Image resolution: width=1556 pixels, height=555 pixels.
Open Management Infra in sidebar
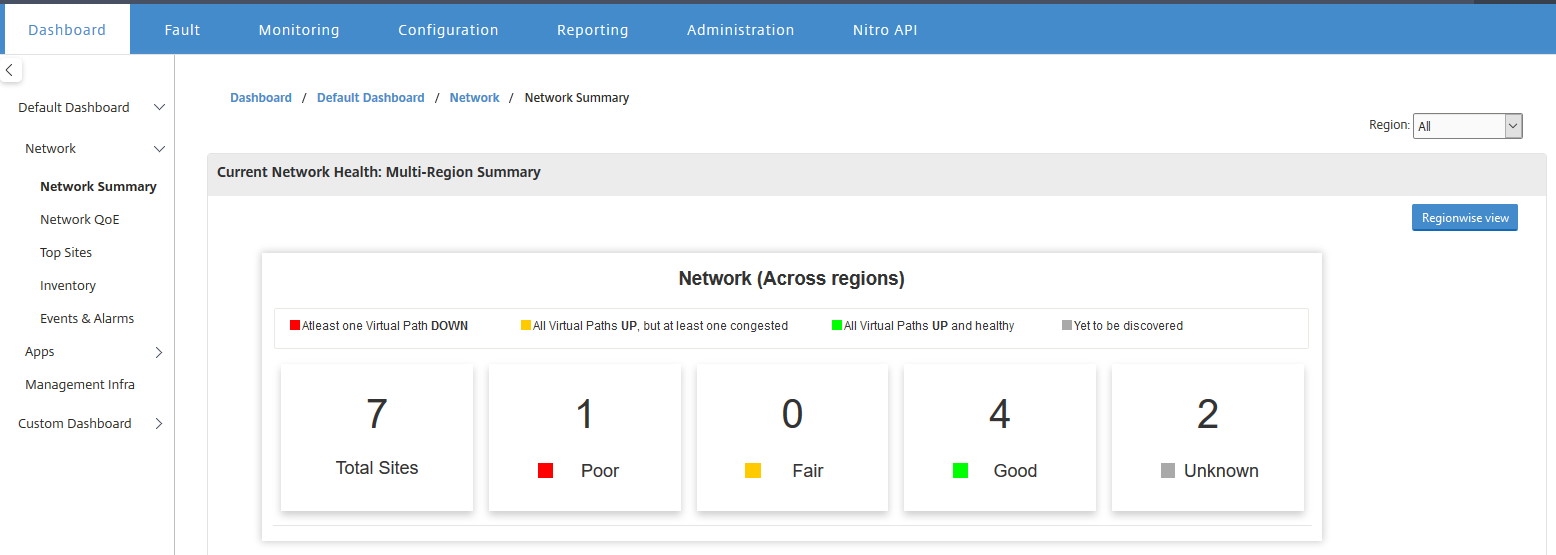(x=80, y=385)
